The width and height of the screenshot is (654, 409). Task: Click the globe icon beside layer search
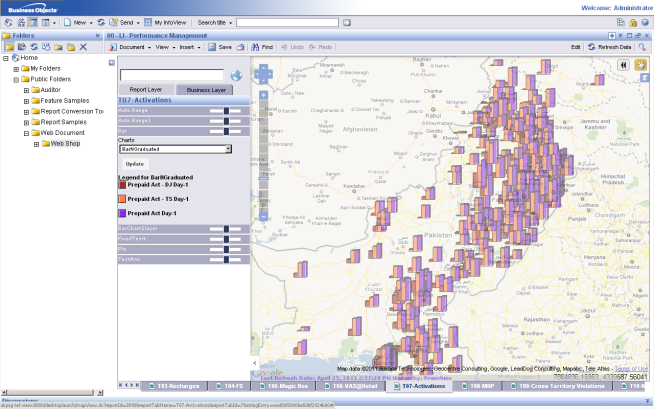(236, 75)
